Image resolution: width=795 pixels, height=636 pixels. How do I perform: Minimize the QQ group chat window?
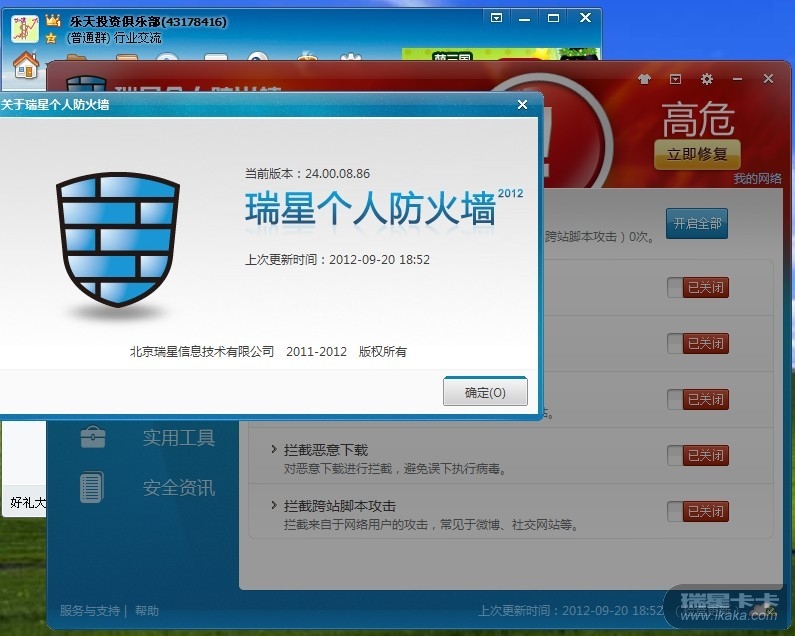pyautogui.click(x=524, y=18)
